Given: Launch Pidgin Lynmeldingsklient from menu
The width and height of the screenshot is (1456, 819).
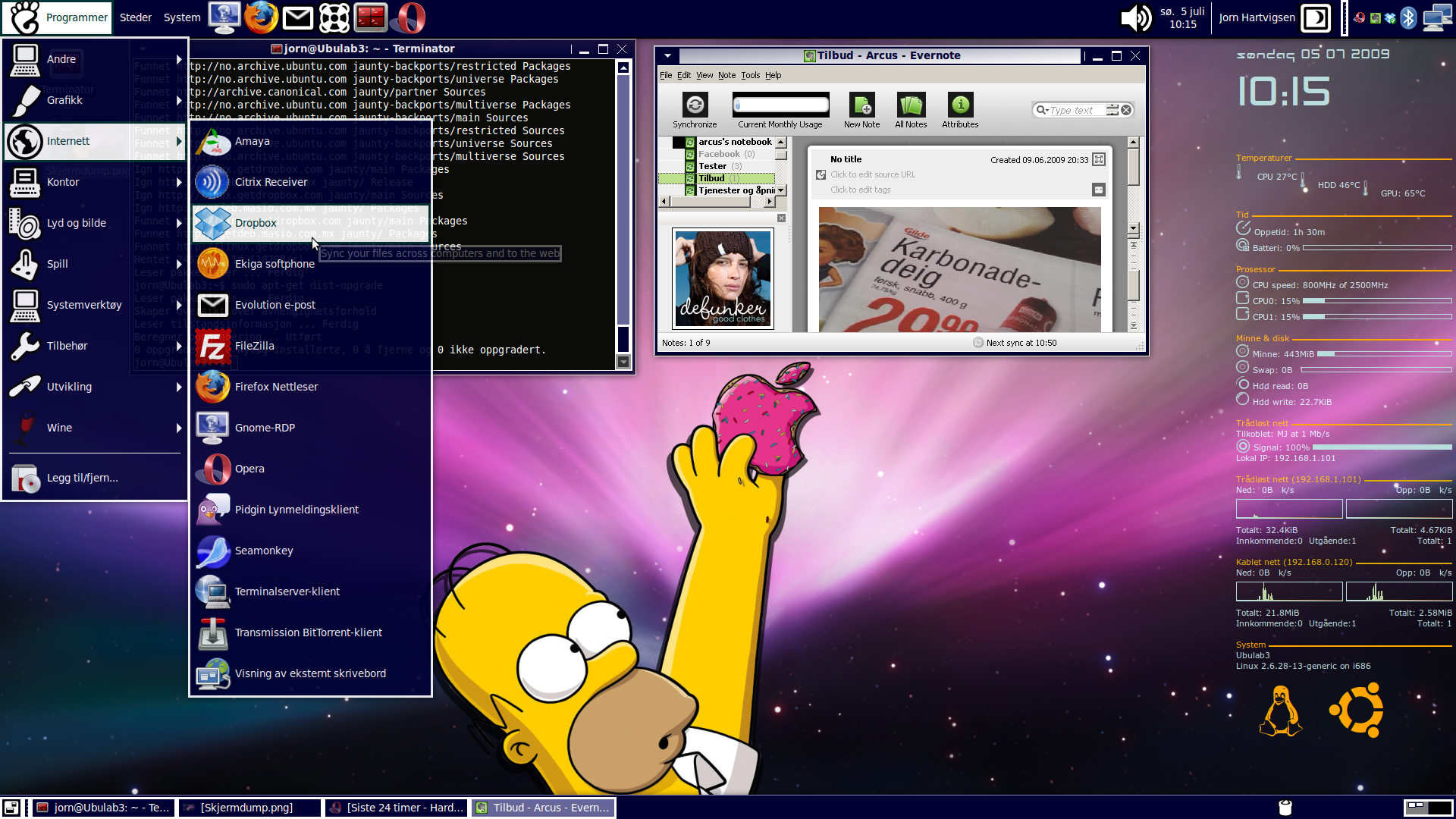Looking at the screenshot, I should coord(311,510).
